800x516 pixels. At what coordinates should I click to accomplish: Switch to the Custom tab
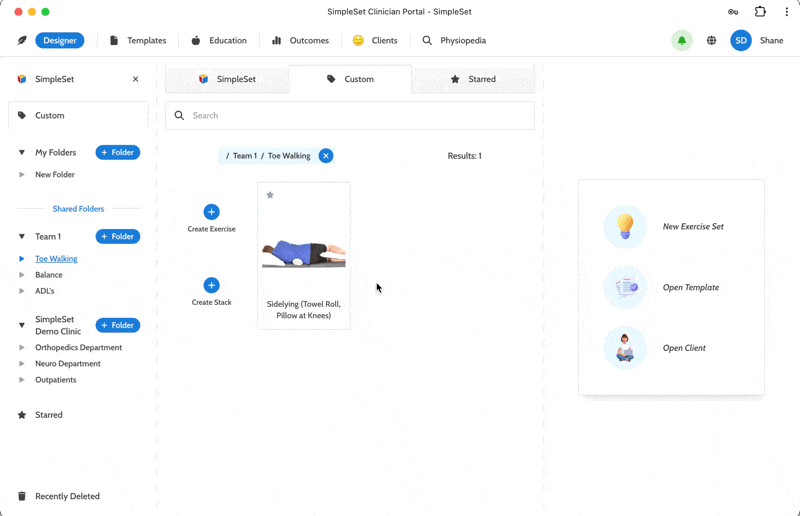click(350, 79)
